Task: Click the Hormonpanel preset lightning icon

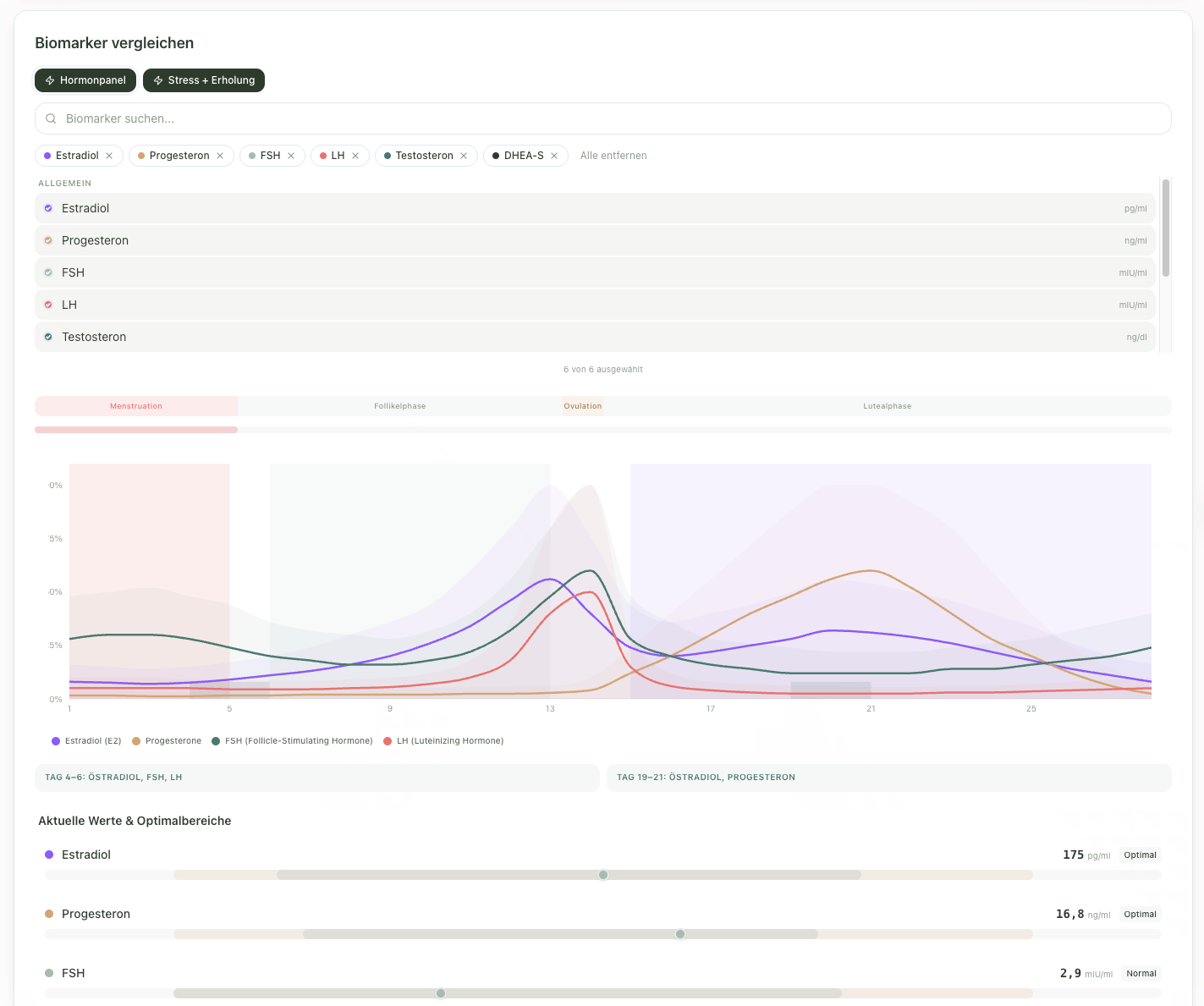Action: 50,80
